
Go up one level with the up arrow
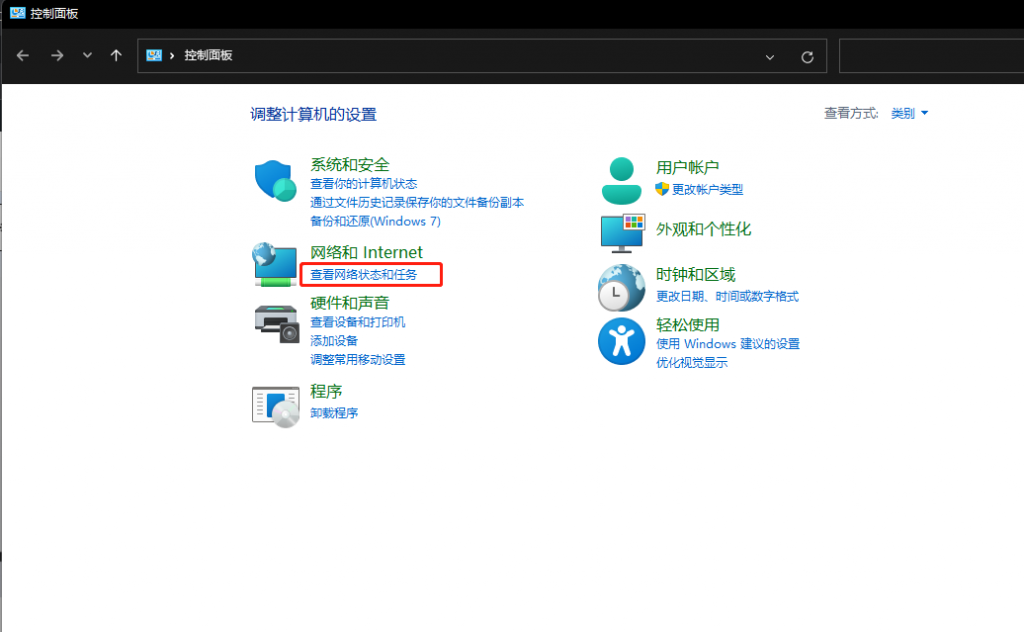coord(116,55)
